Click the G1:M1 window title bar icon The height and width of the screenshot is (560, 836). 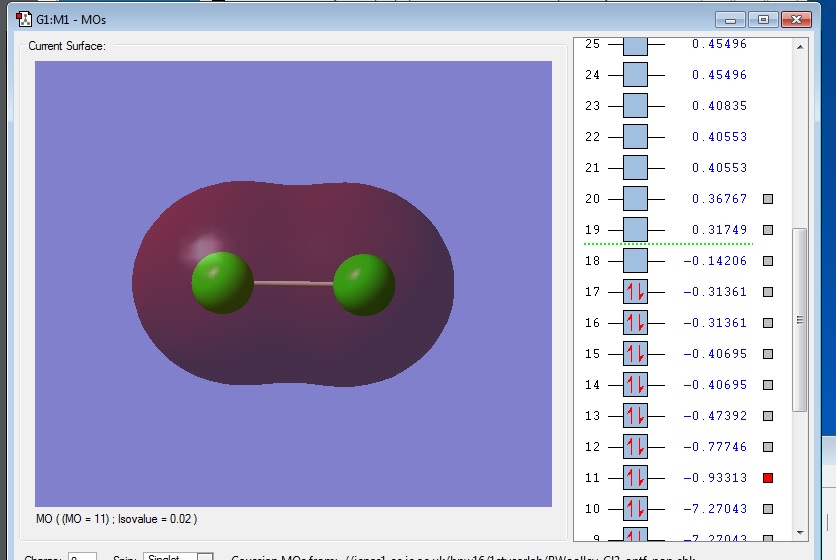click(24, 18)
